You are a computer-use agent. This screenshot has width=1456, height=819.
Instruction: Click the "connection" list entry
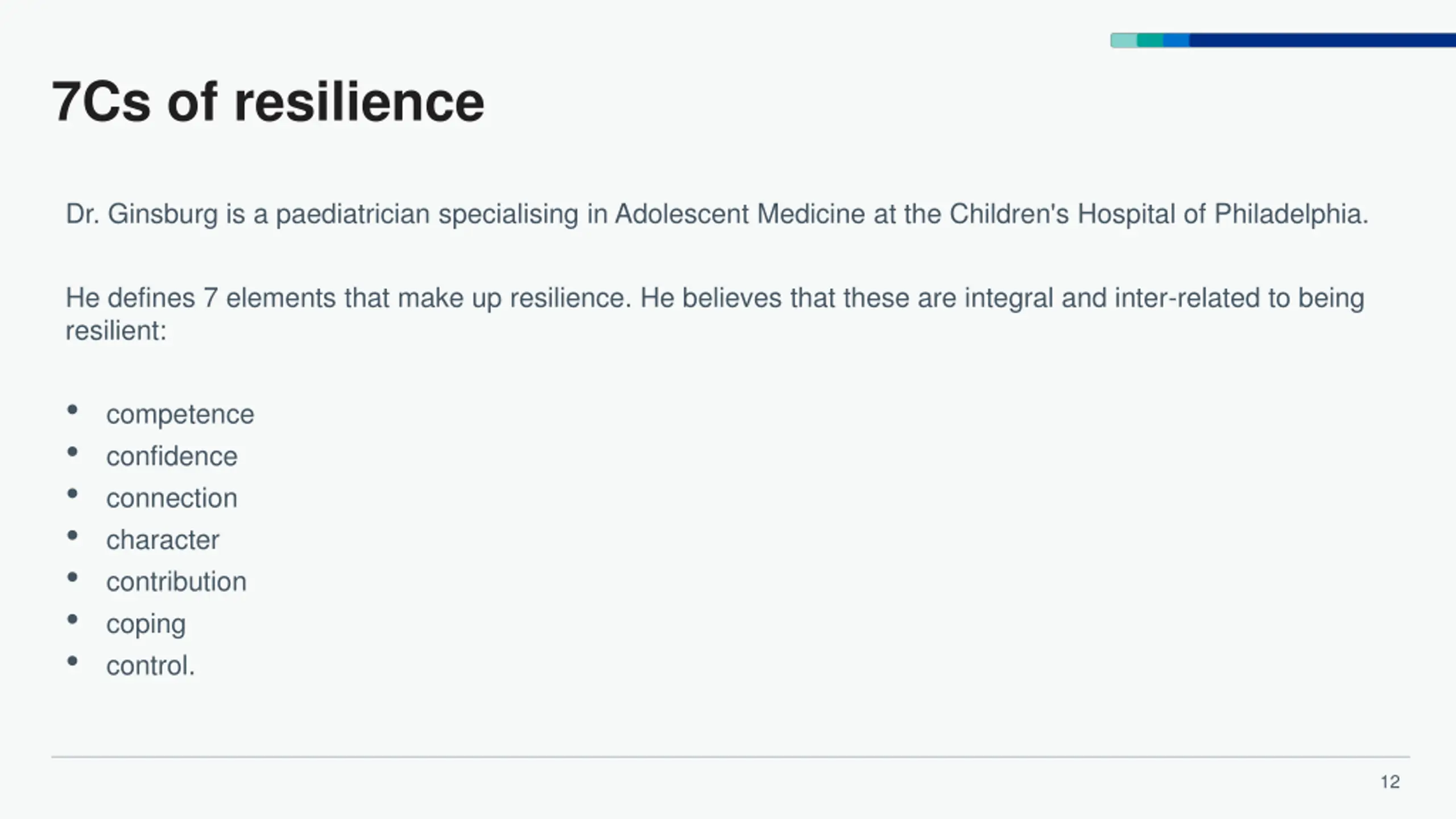coord(172,498)
